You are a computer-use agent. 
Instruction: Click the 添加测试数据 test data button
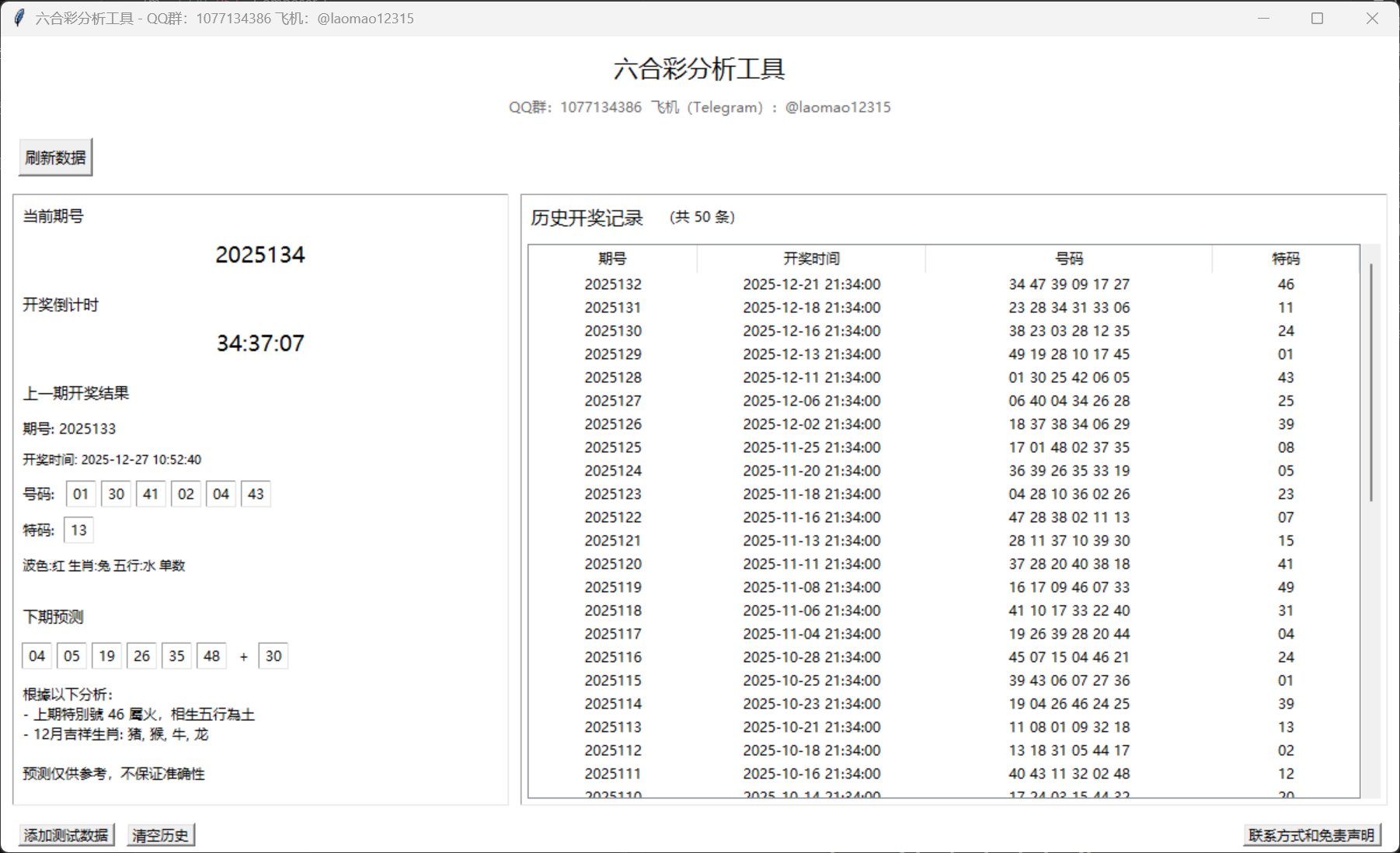67,834
